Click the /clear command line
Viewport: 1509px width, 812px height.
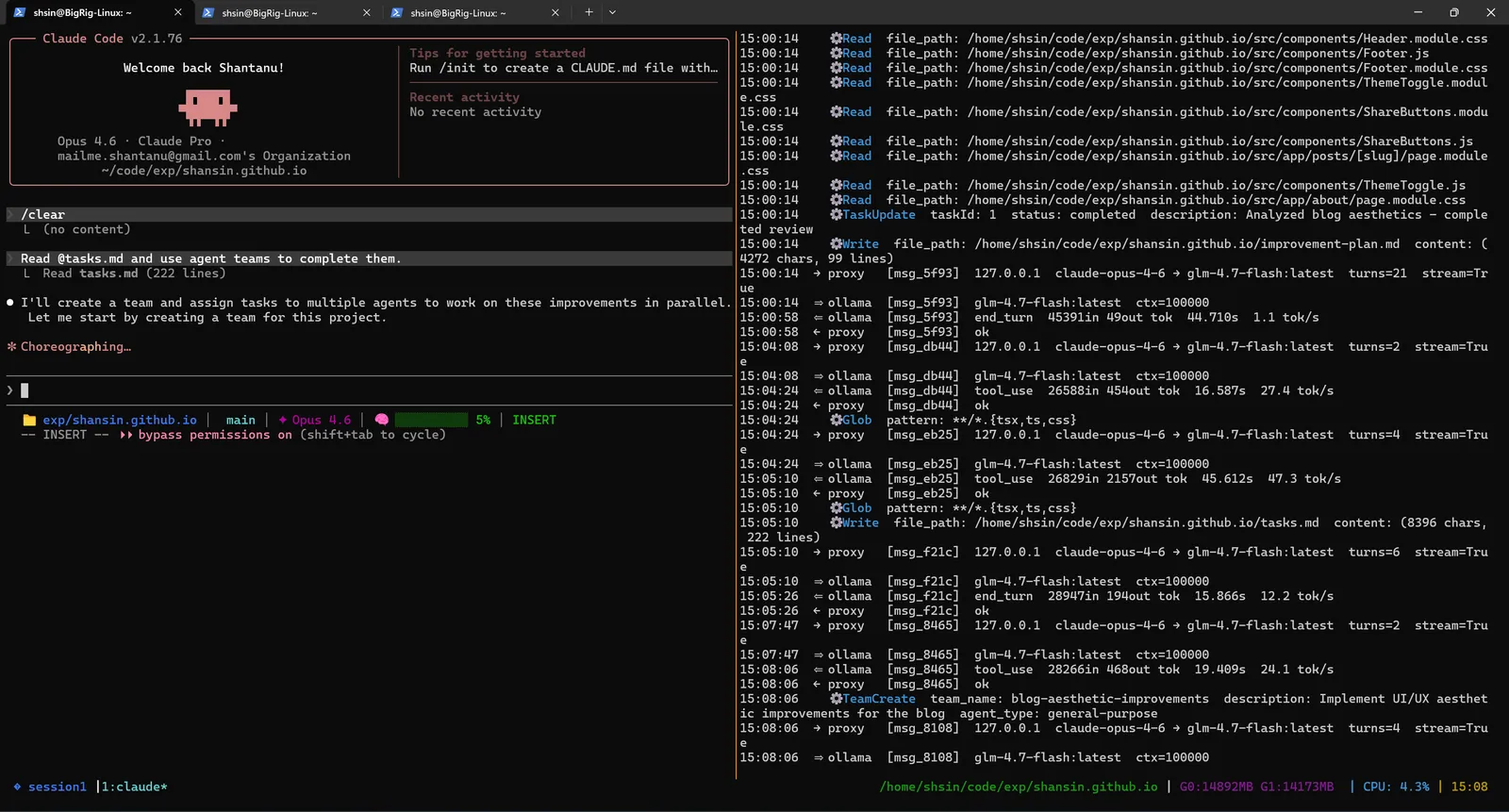(x=368, y=215)
